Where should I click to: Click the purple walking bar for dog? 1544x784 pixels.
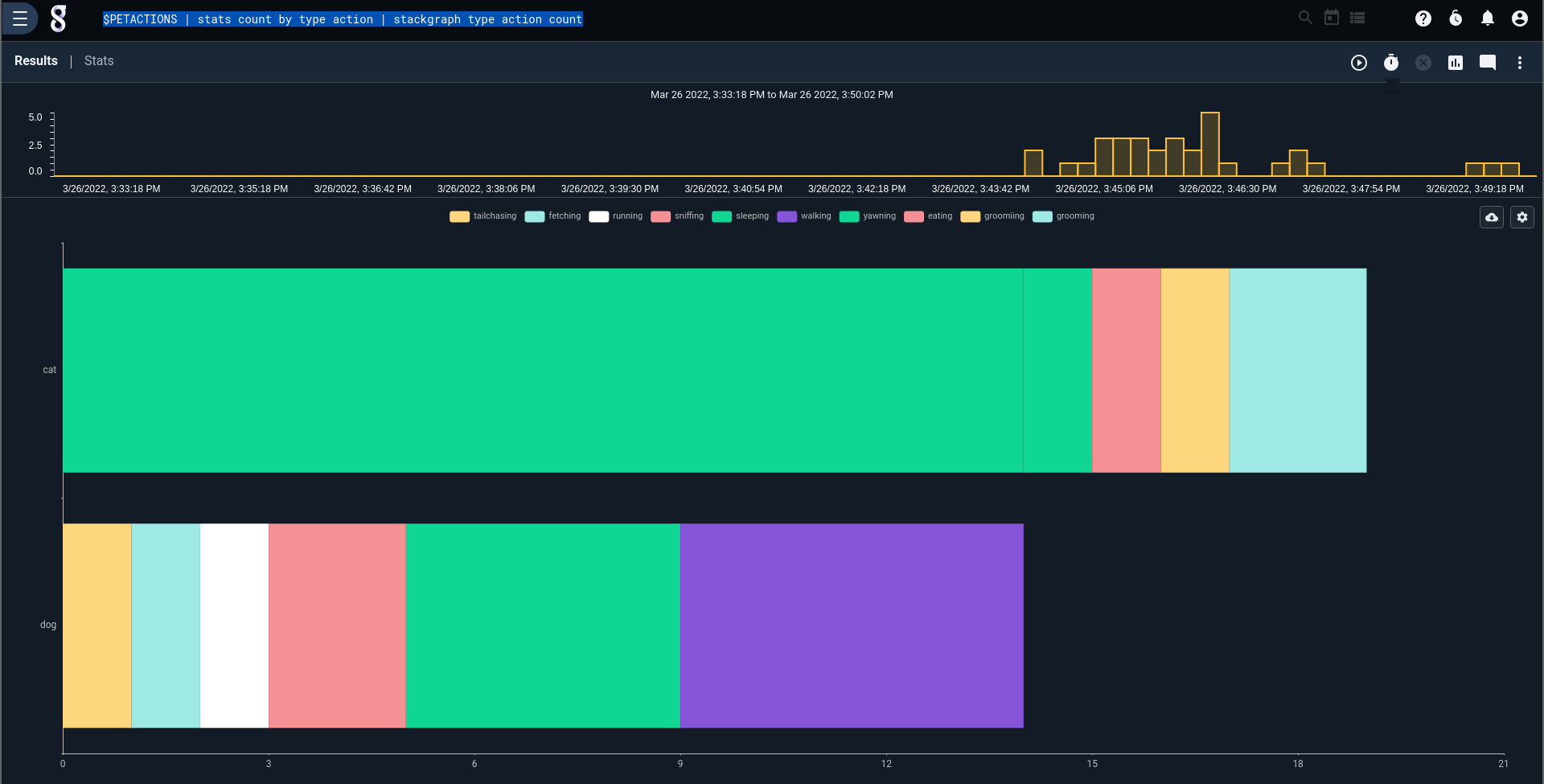pos(851,626)
